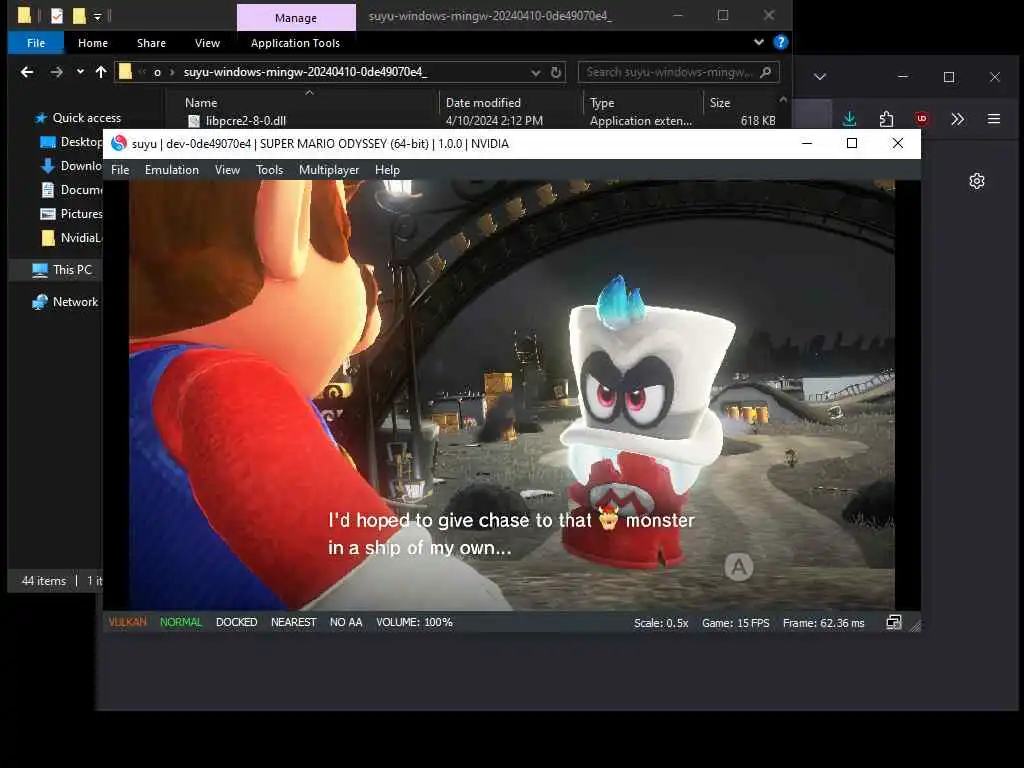The height and width of the screenshot is (768, 1024).
Task: Open the Emulation menu in suyu
Action: 172,170
